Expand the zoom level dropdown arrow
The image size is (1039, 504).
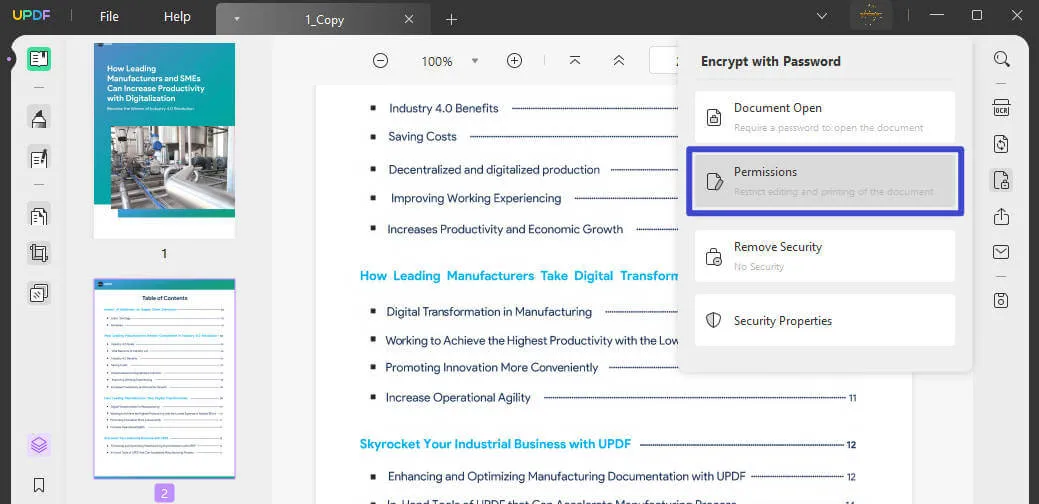(x=475, y=61)
